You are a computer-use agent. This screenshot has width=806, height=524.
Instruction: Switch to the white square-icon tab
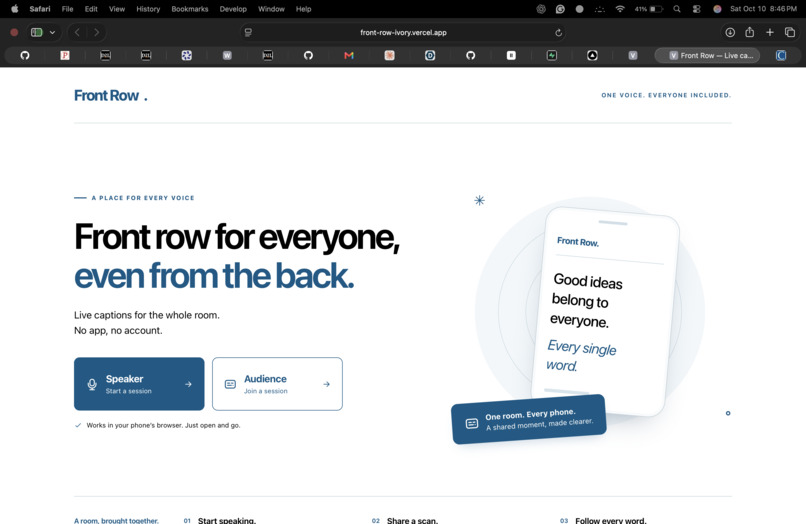[511, 55]
